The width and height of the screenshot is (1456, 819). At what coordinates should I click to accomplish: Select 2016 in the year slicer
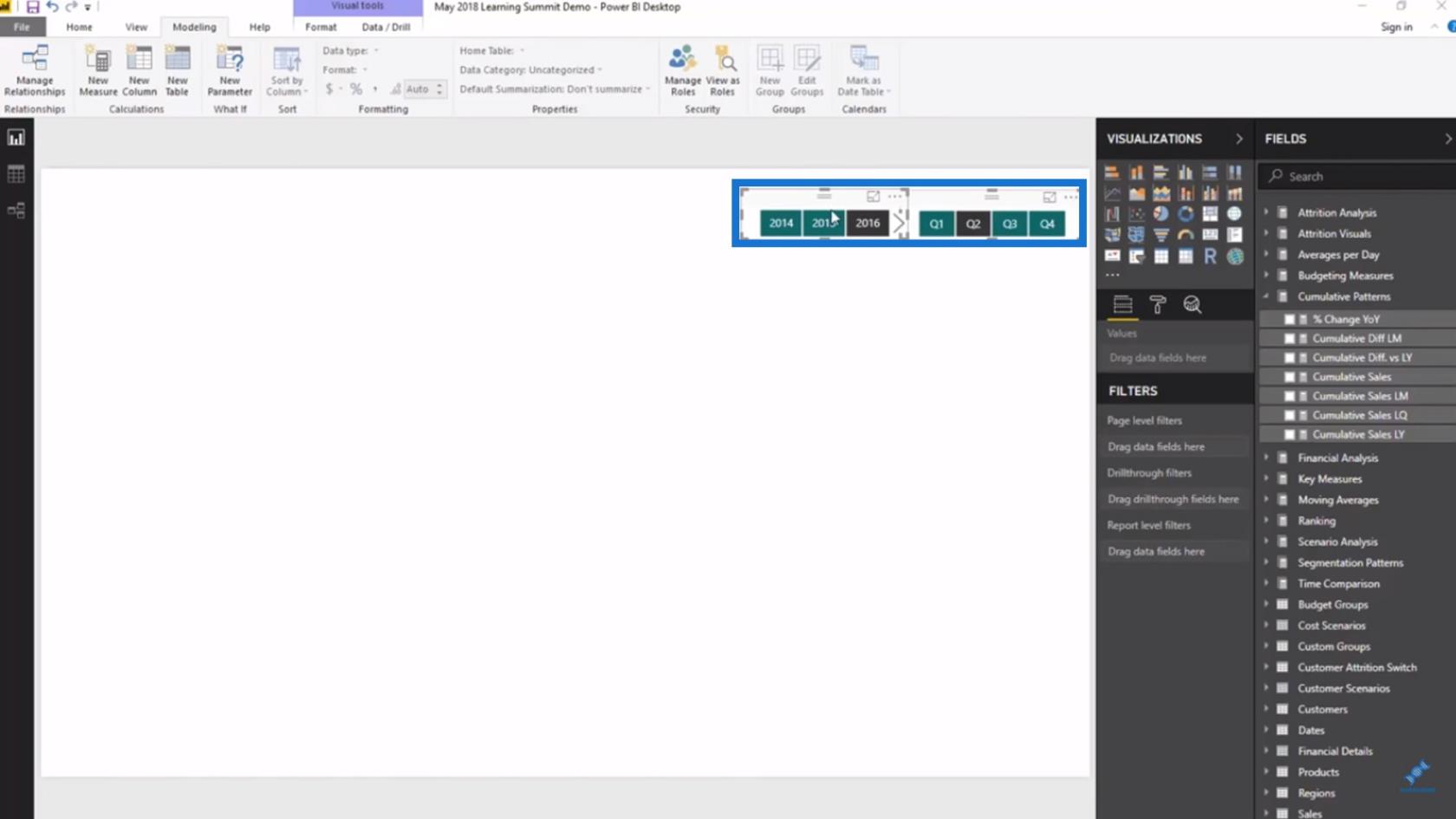tap(868, 223)
